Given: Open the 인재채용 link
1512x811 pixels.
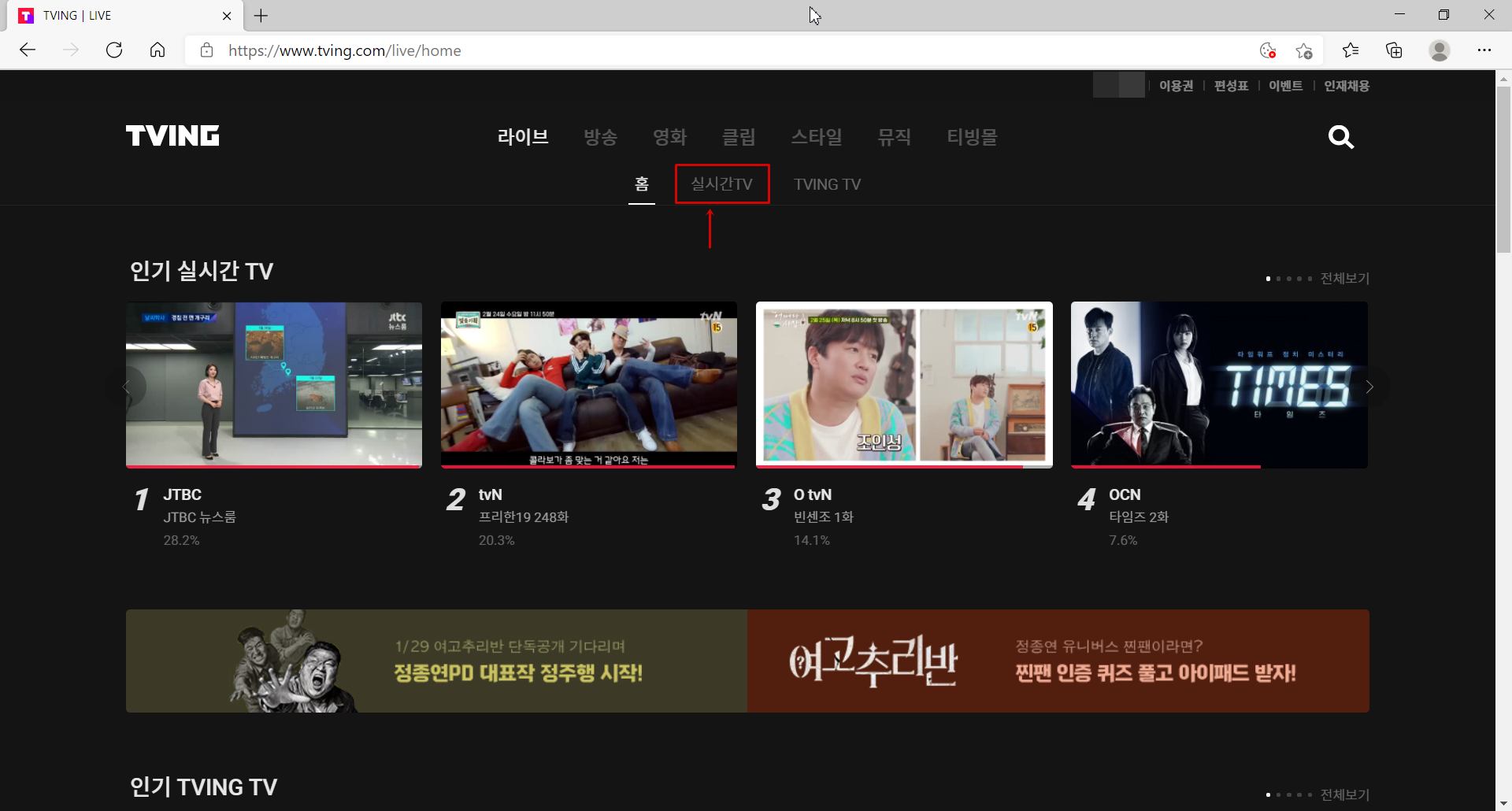Looking at the screenshot, I should pyautogui.click(x=1347, y=86).
